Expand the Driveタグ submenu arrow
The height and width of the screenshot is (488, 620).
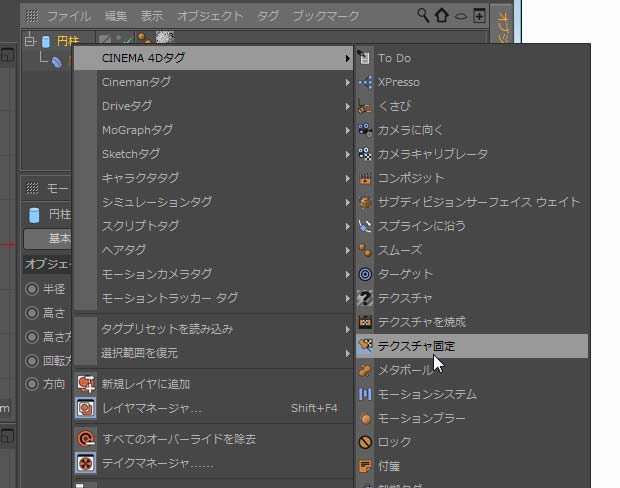coord(347,106)
